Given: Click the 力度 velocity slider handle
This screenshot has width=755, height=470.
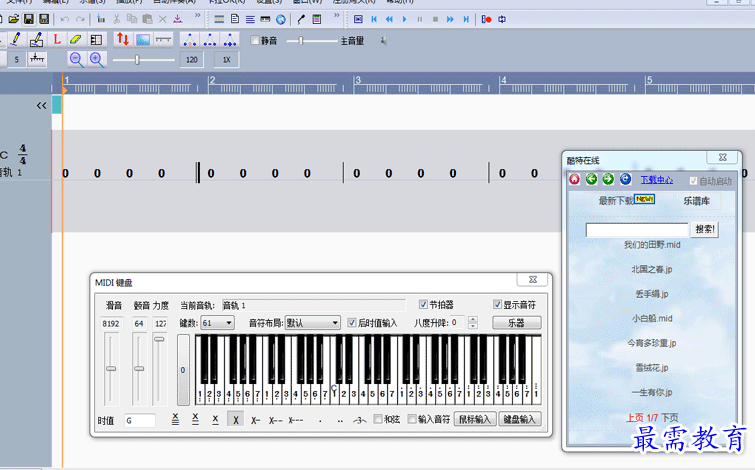Looking at the screenshot, I should [x=159, y=339].
